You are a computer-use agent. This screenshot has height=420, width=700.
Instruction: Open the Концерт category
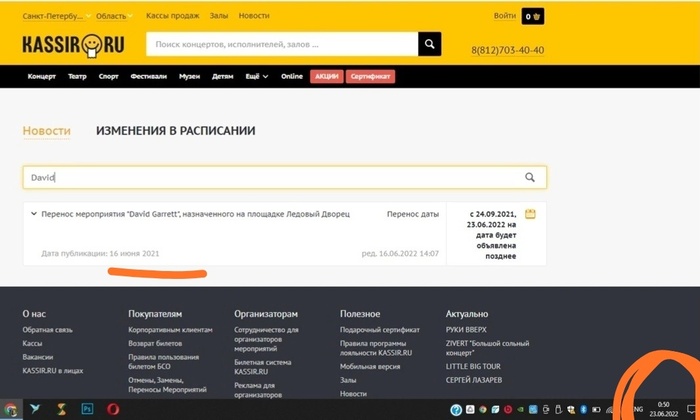coord(42,76)
